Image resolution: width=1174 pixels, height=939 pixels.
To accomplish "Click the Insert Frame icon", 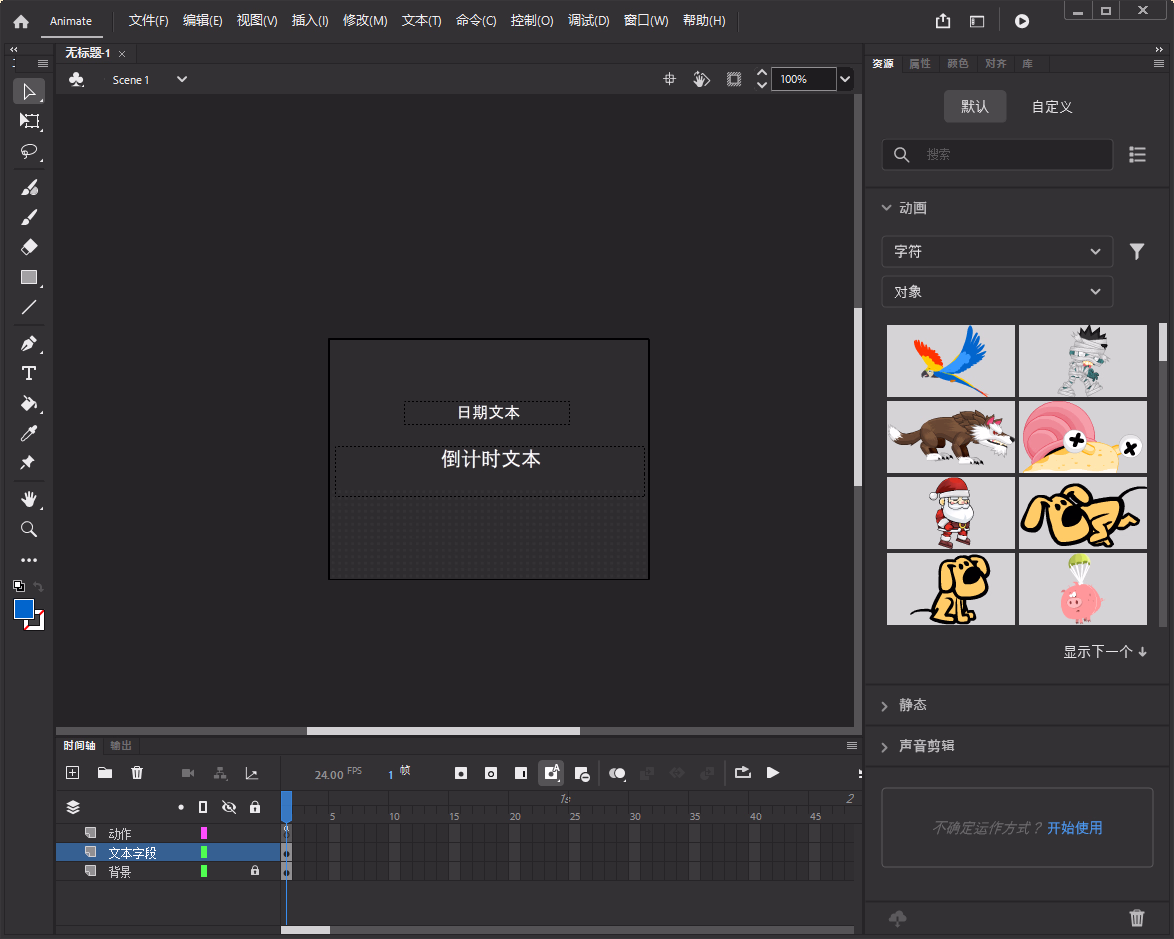I will point(521,773).
